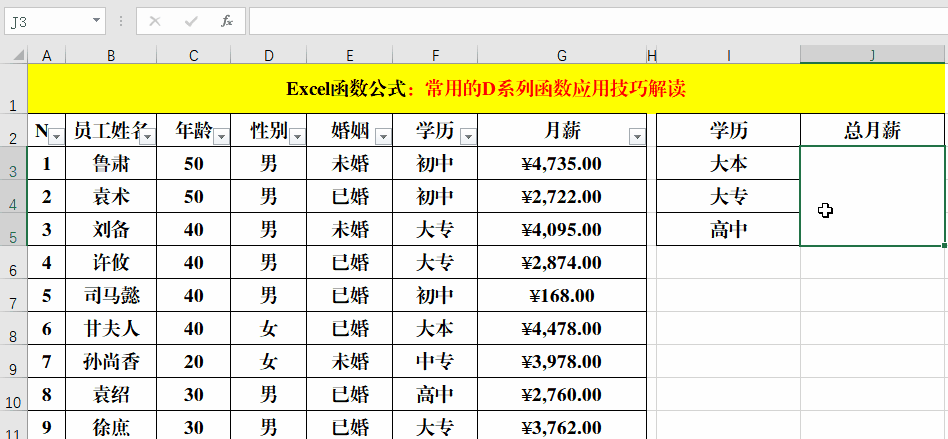Click the Enter checkmark formula bar icon
The image size is (948, 439).
coord(191,22)
